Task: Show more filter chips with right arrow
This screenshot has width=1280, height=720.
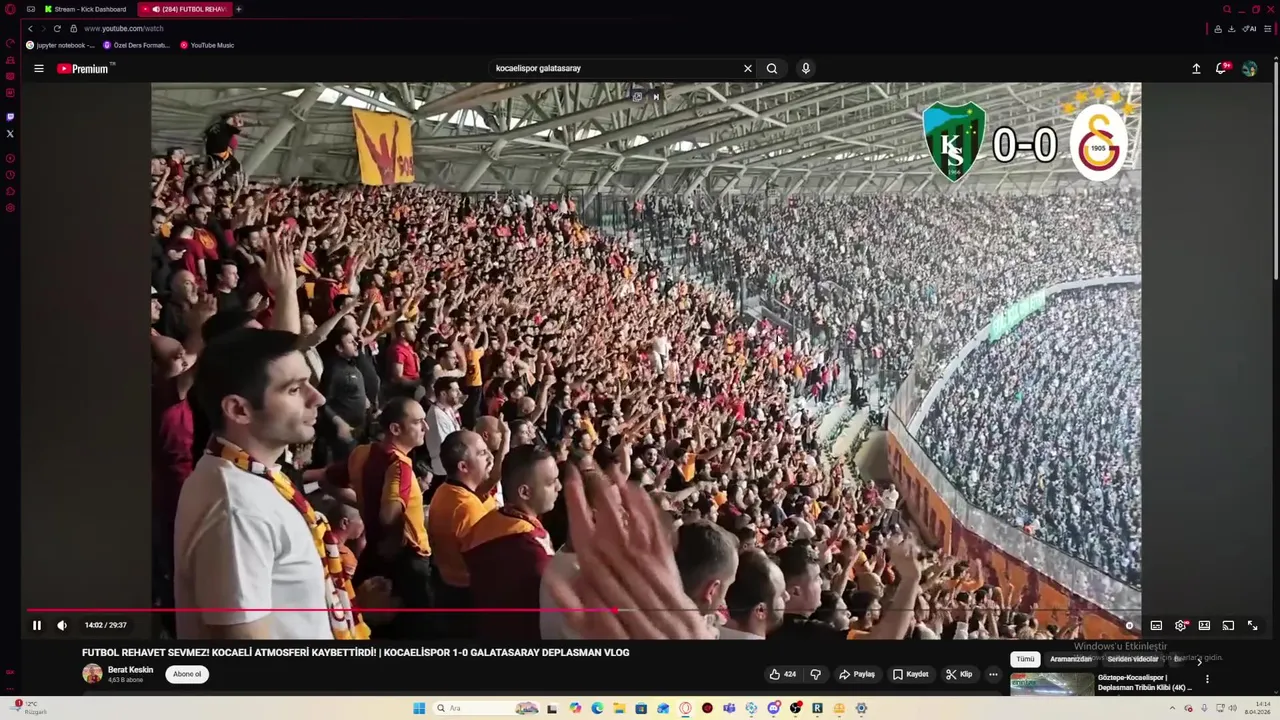Action: (1200, 661)
